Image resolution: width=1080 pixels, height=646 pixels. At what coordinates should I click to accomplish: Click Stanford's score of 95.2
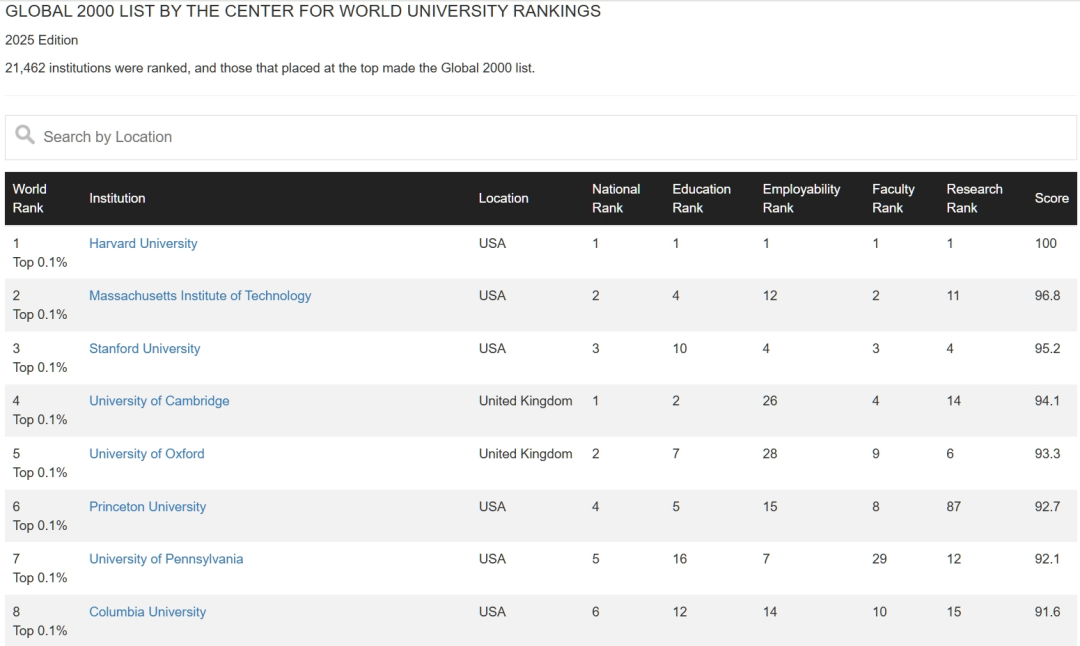point(1047,348)
